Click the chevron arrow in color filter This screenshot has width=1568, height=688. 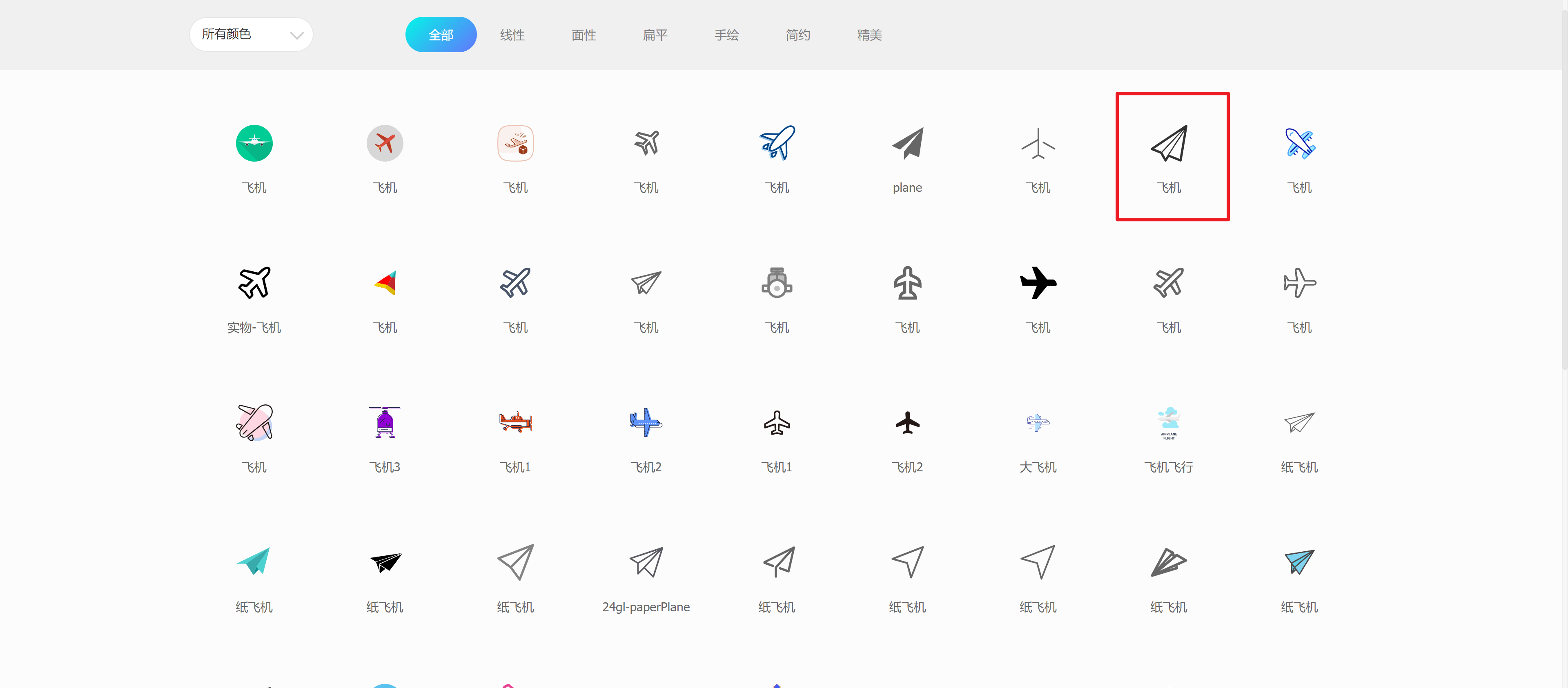pos(296,35)
